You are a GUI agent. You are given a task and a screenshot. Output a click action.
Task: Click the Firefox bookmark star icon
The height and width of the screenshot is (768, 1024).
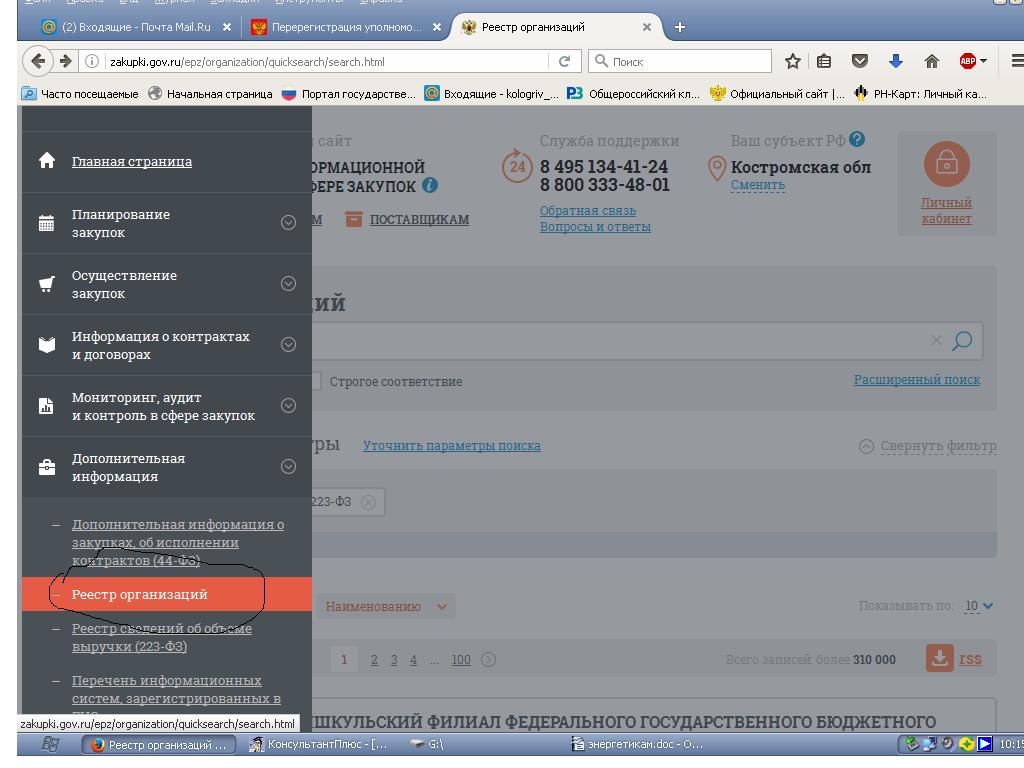(x=793, y=62)
